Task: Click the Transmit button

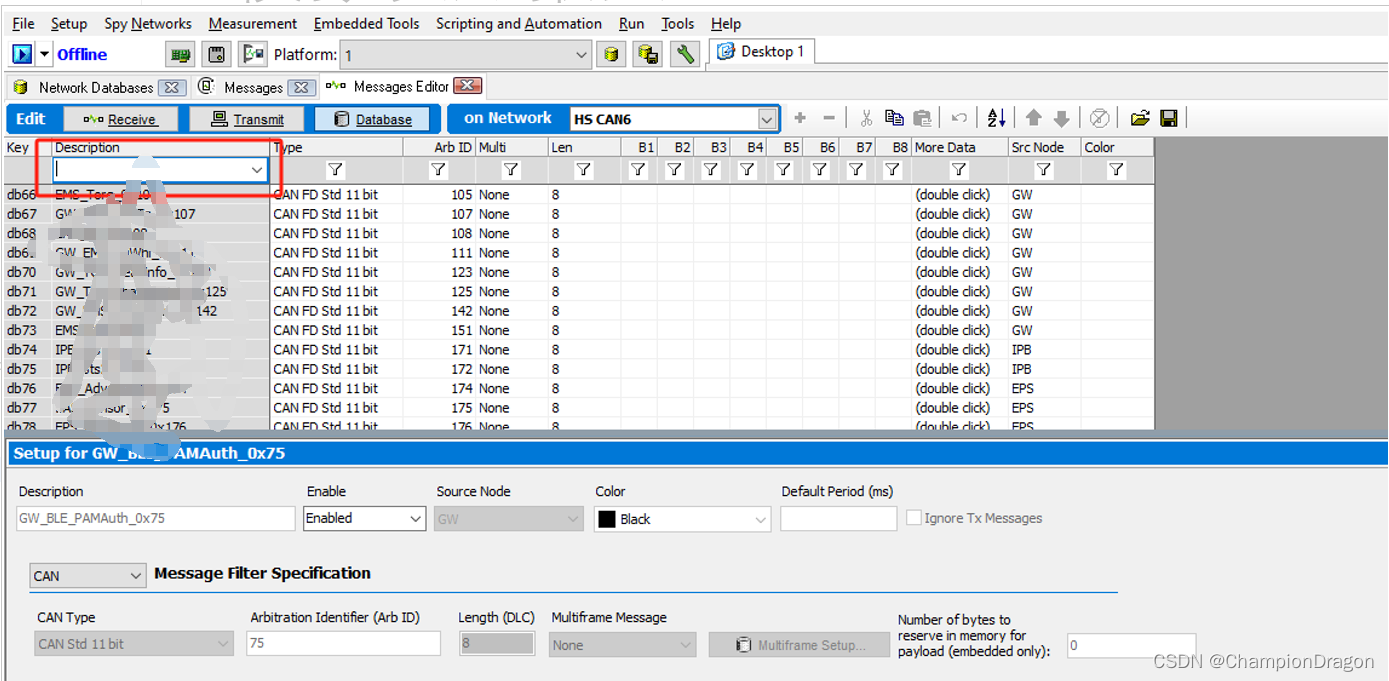Action: click(x=247, y=119)
